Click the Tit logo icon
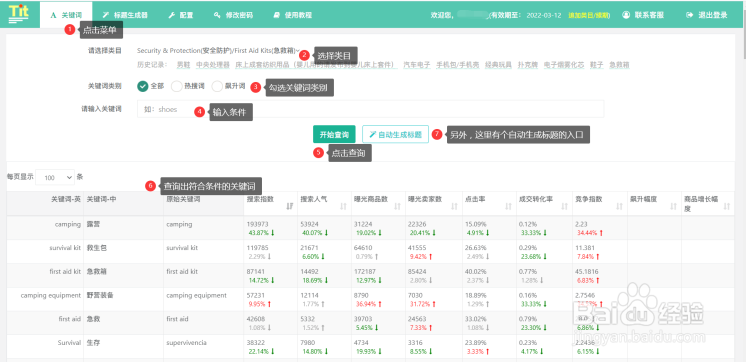Screen dimensions: 746x362 19,13
